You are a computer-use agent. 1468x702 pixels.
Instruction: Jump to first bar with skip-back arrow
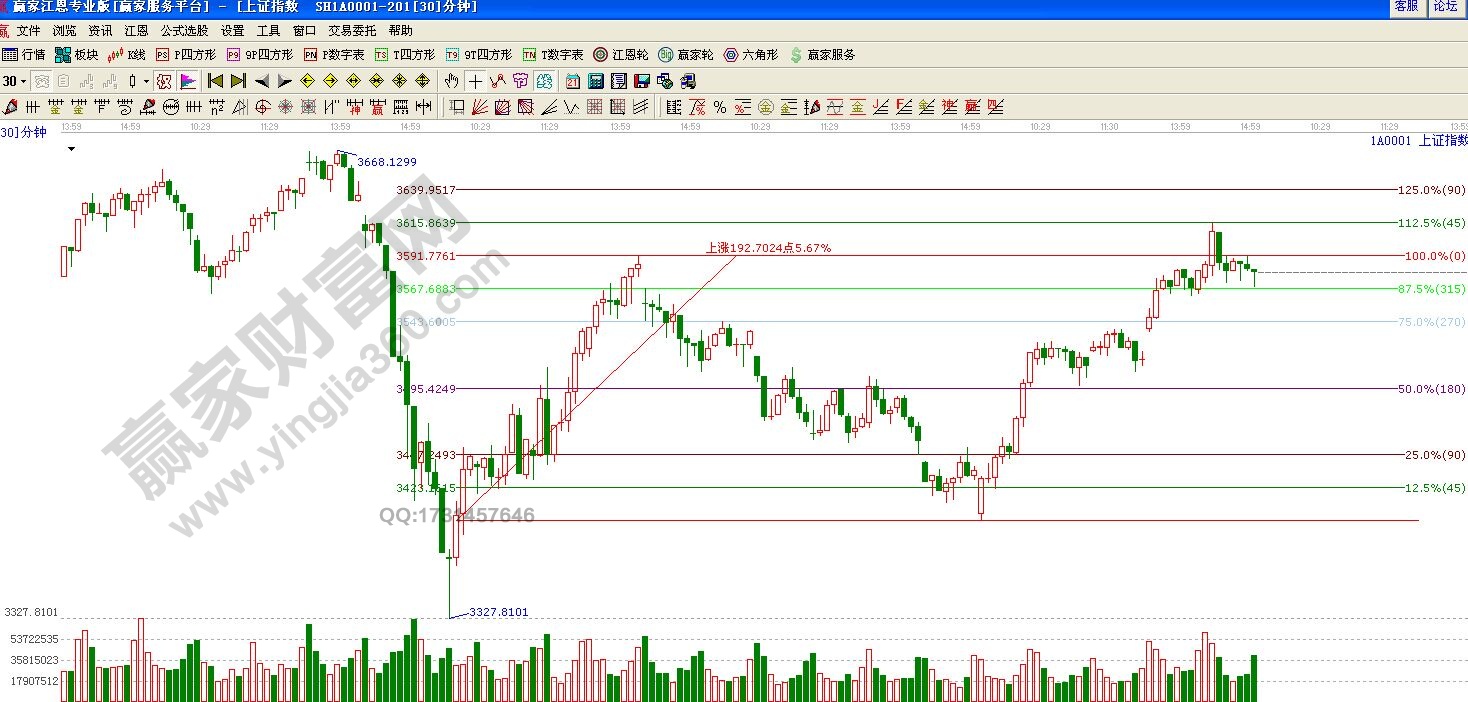click(215, 81)
